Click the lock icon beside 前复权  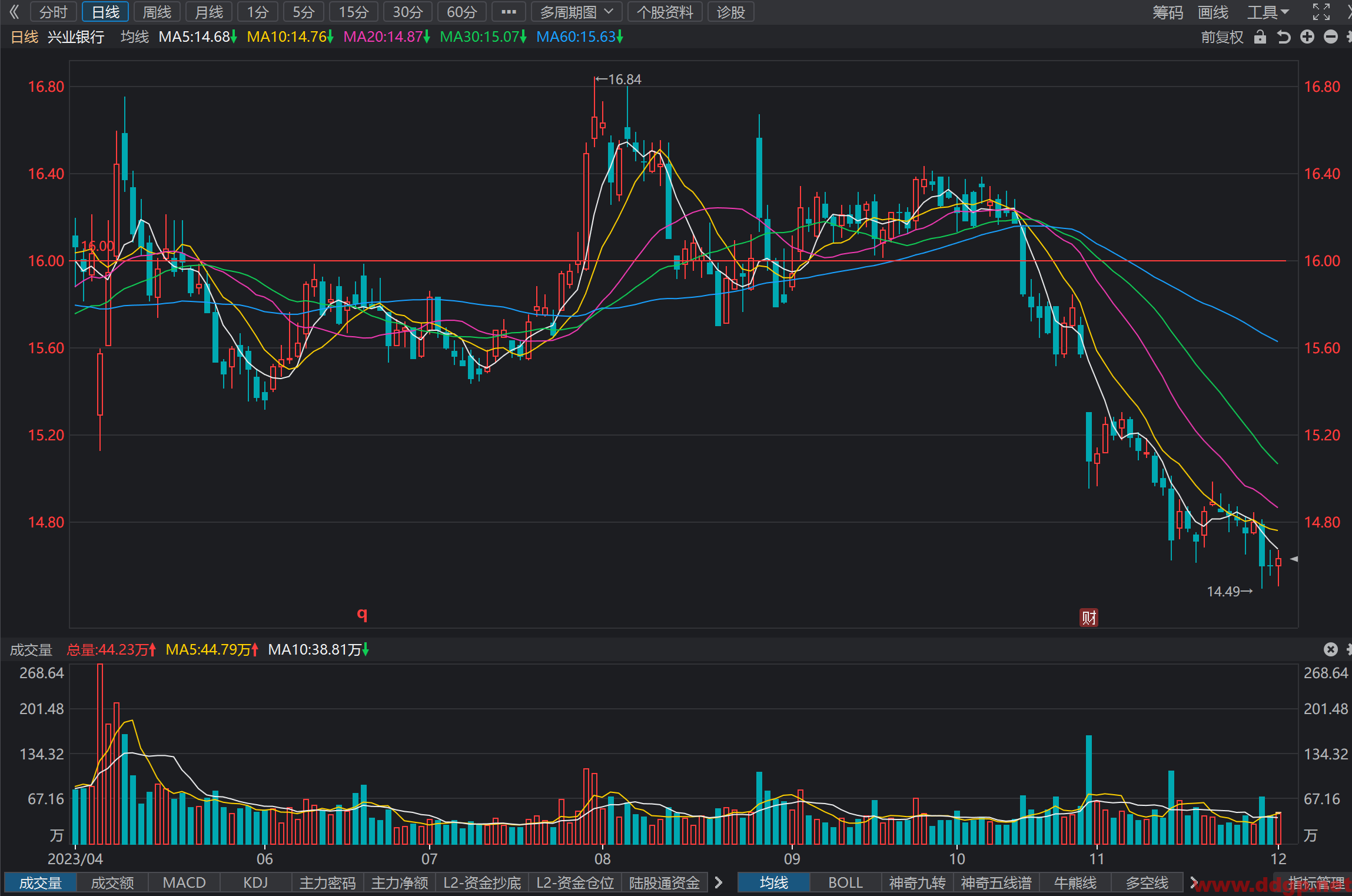point(1260,37)
